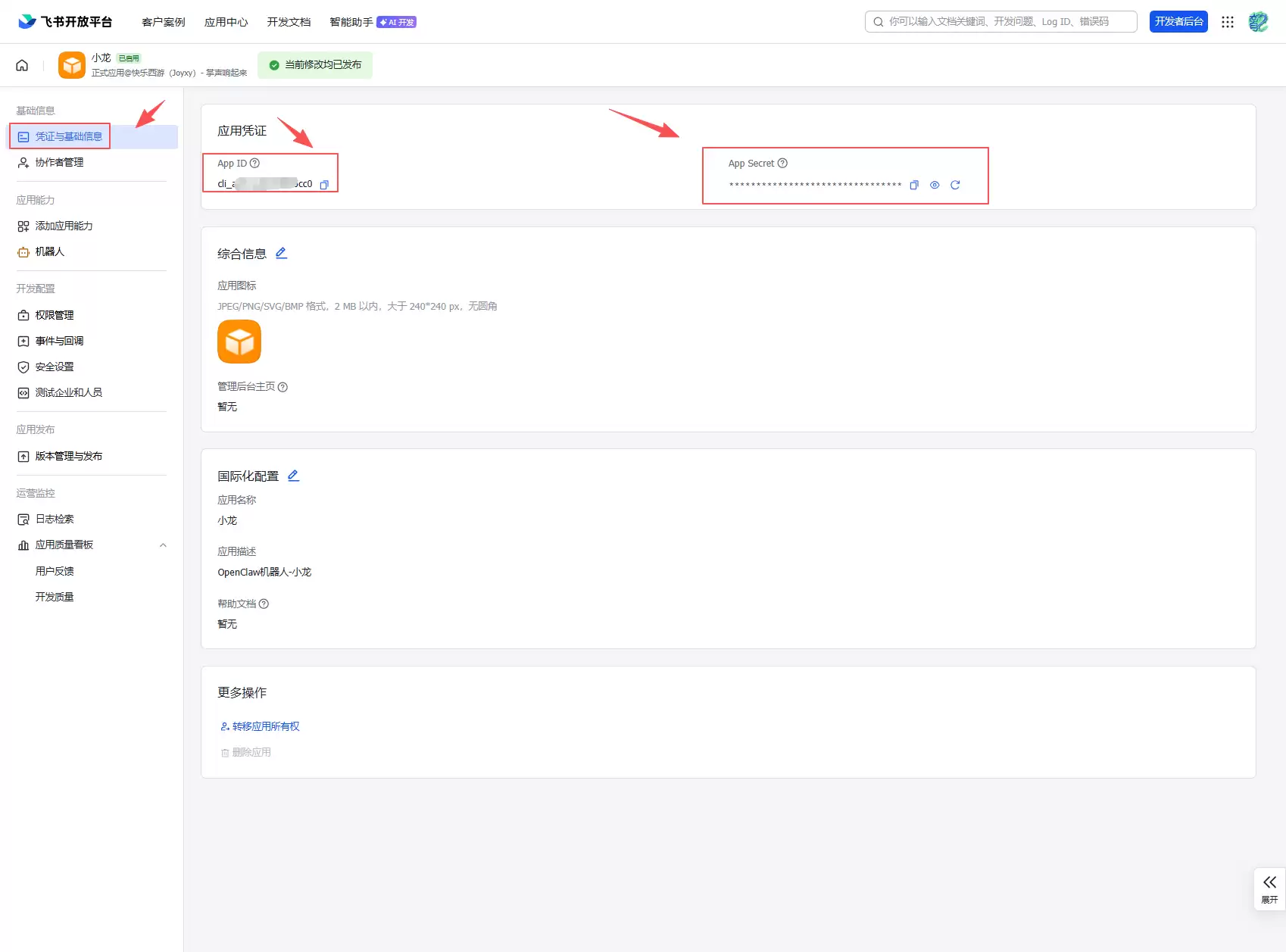Select 权限管理 in the sidebar
1286x952 pixels.
pyautogui.click(x=55, y=315)
